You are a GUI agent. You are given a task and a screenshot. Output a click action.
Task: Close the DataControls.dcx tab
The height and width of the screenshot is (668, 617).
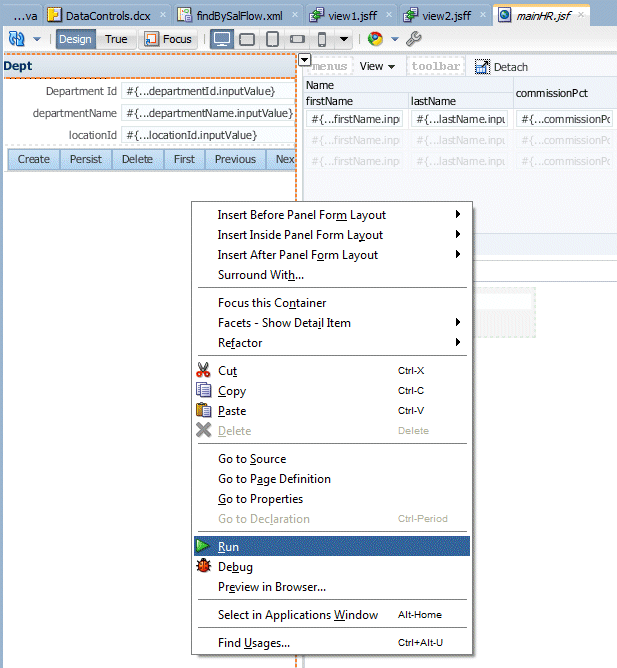(163, 15)
